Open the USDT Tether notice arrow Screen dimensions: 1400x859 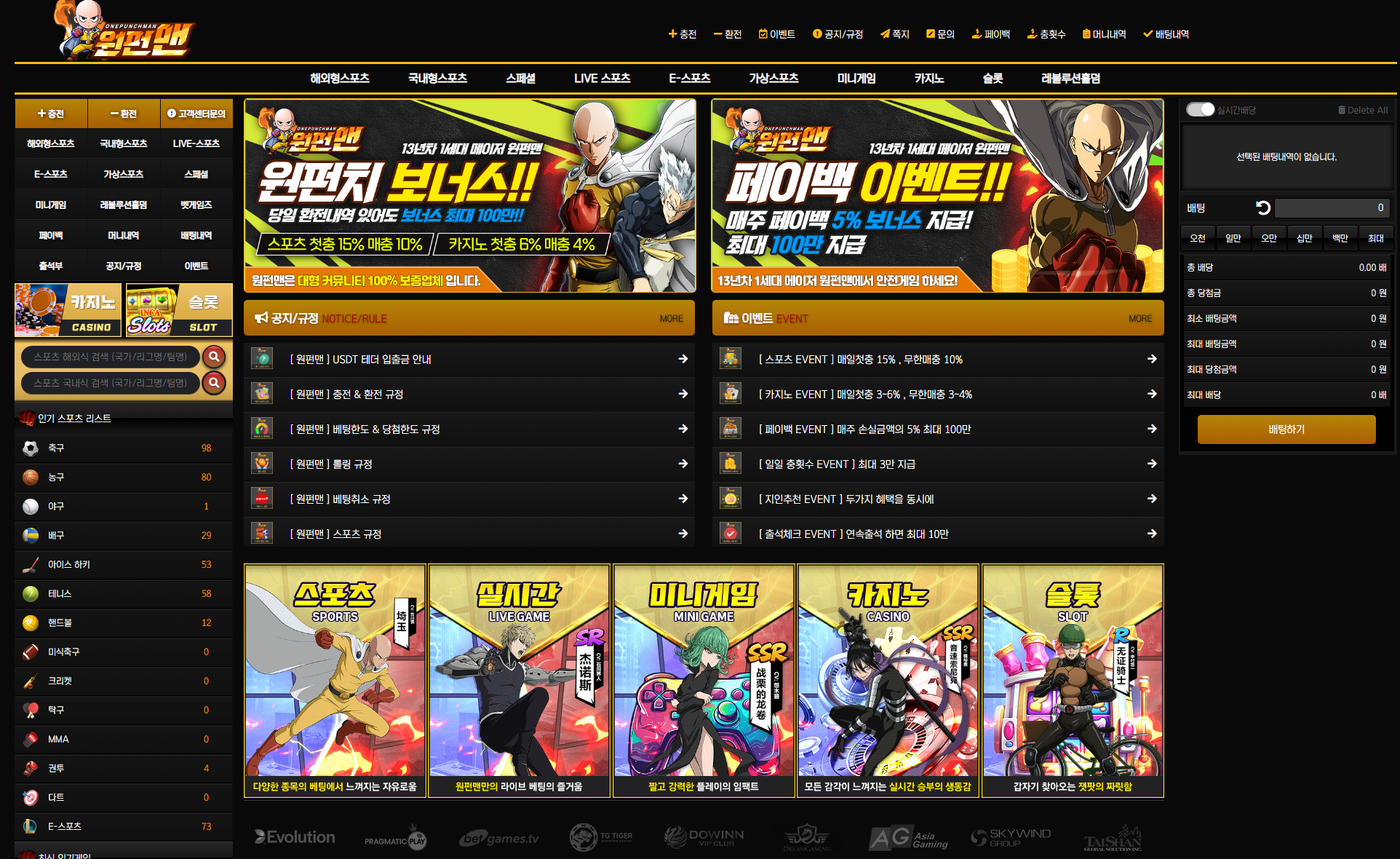coord(683,359)
